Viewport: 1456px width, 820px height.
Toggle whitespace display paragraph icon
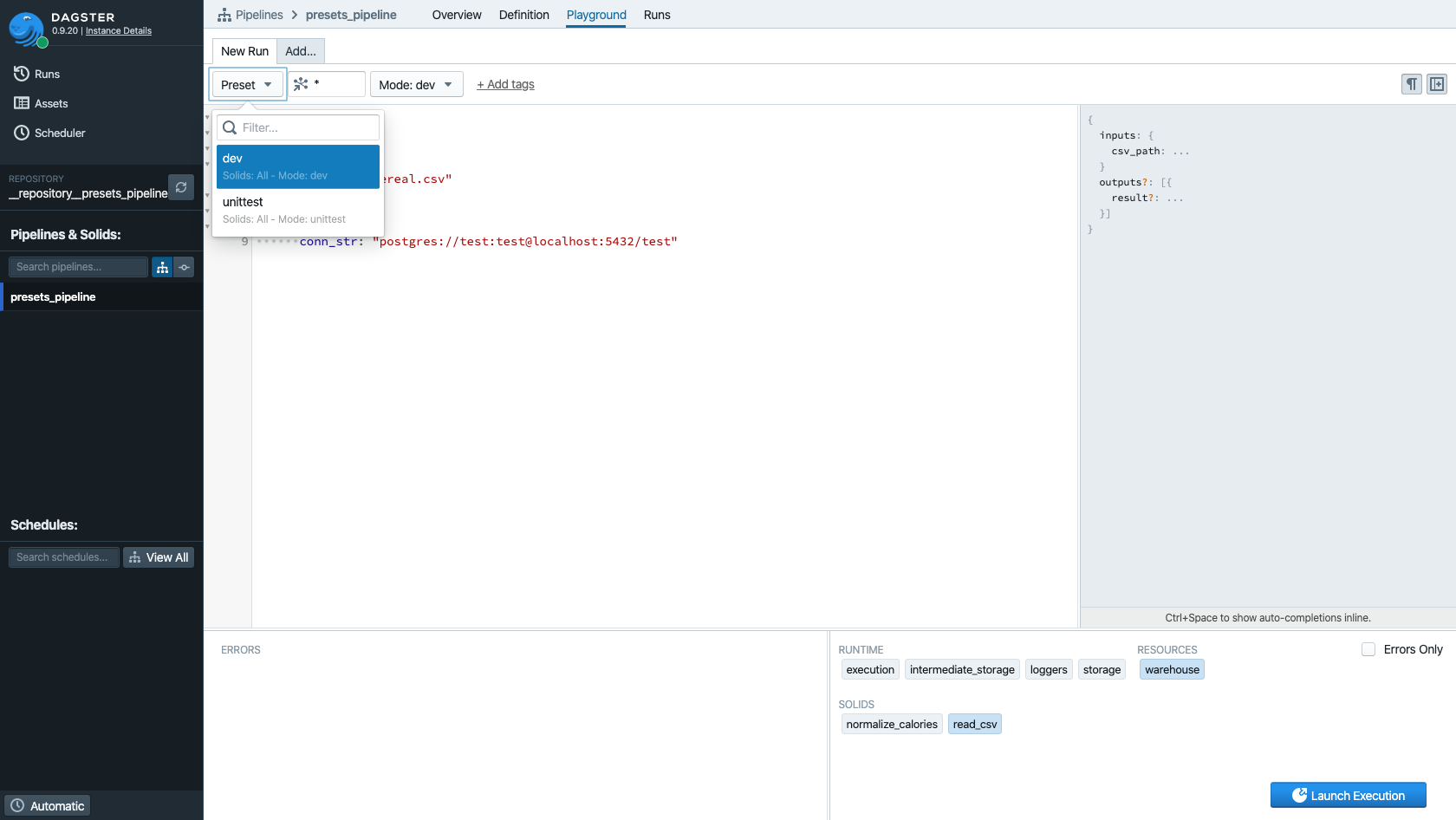click(1412, 84)
